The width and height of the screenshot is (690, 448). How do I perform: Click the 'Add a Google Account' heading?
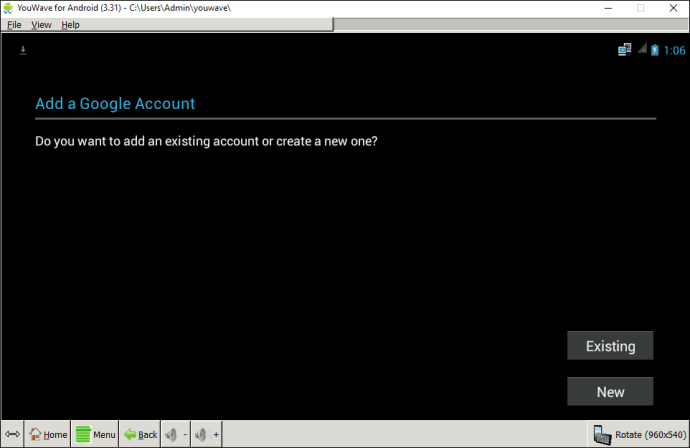(115, 103)
